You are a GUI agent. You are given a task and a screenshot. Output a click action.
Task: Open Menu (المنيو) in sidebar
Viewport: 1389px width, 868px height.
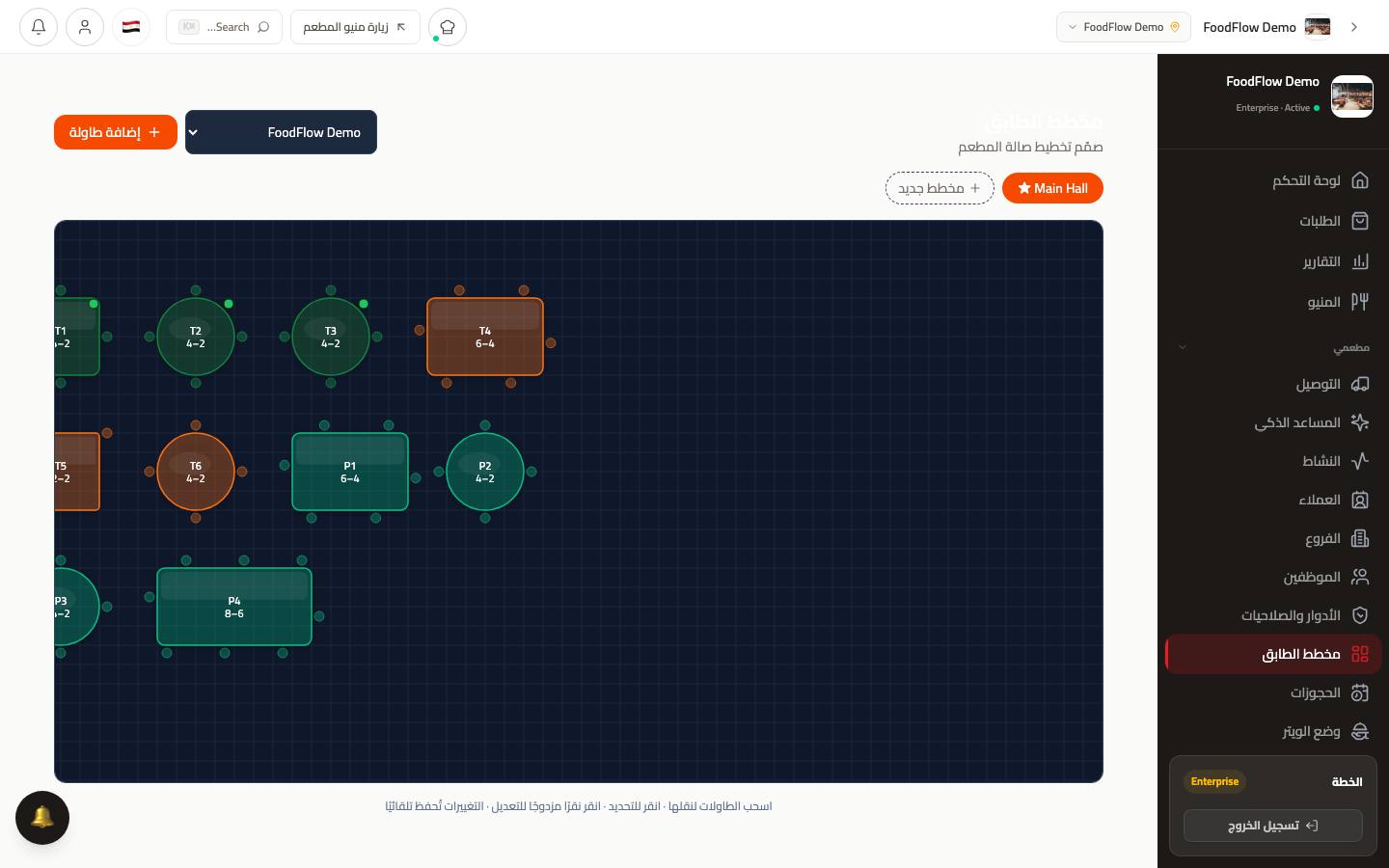pos(1272,302)
